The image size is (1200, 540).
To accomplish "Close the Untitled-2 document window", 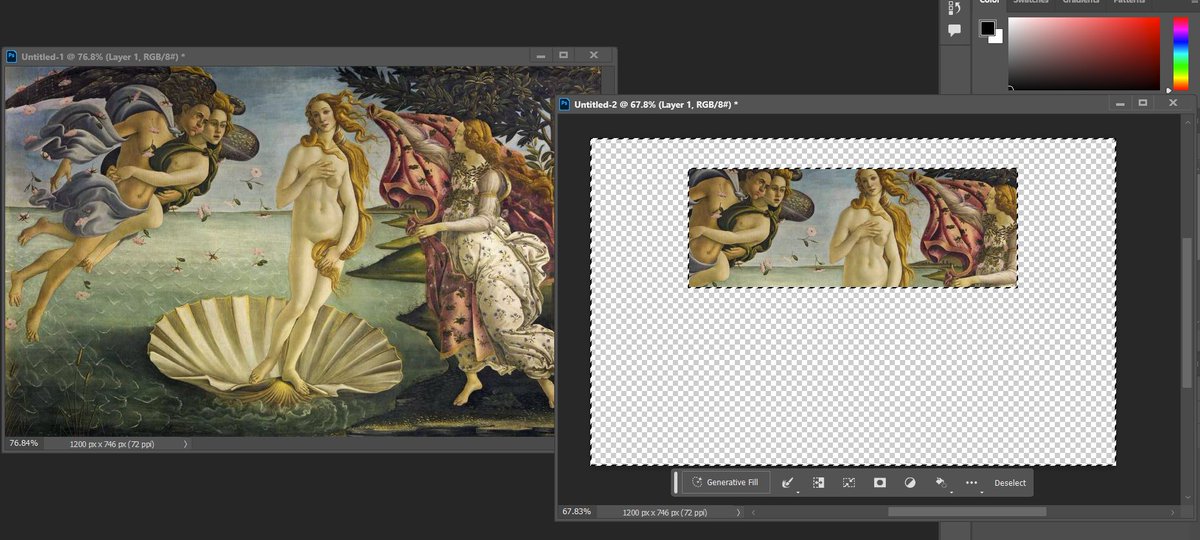I will (x=1173, y=102).
